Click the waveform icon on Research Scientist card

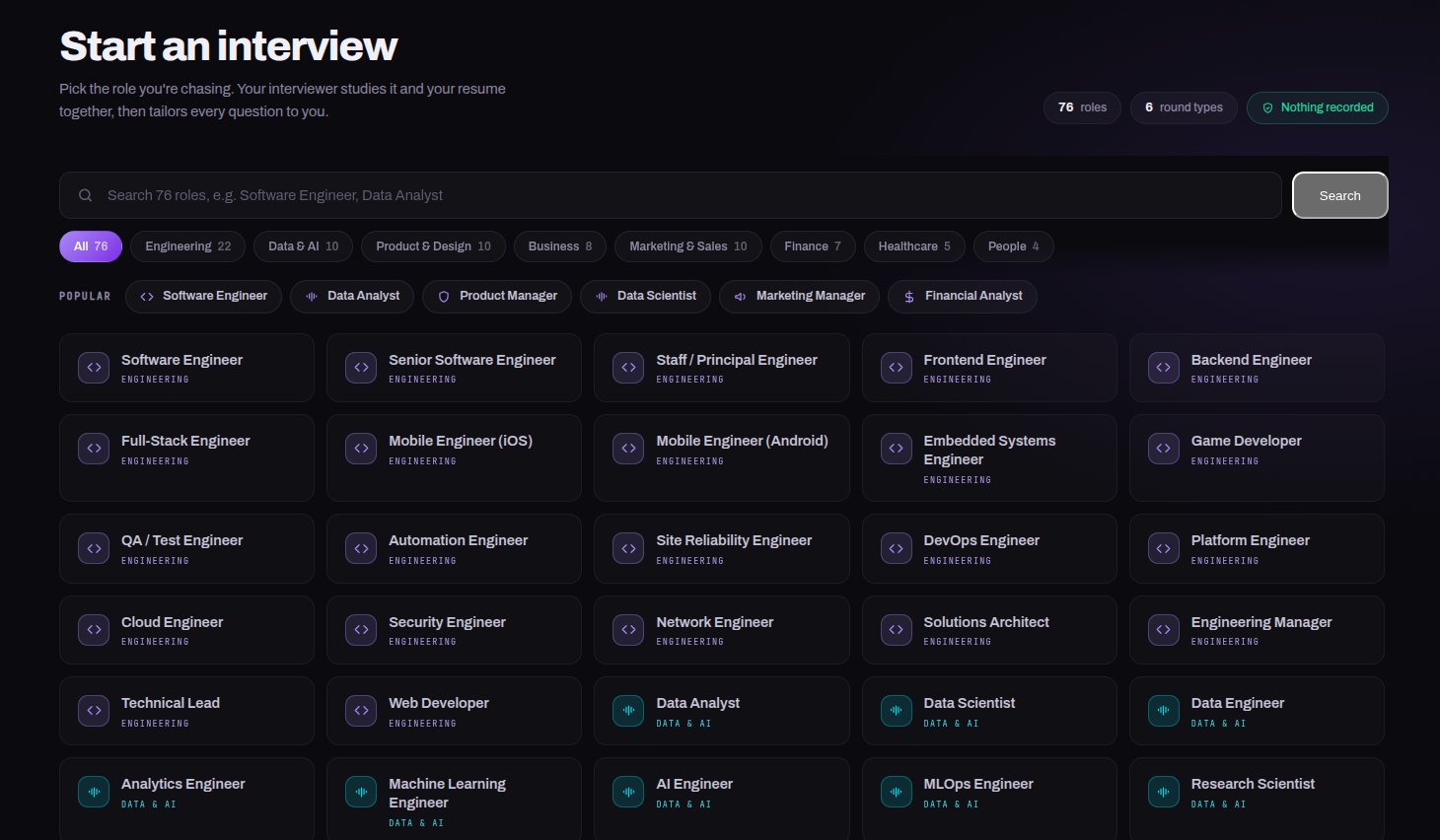coord(1164,792)
